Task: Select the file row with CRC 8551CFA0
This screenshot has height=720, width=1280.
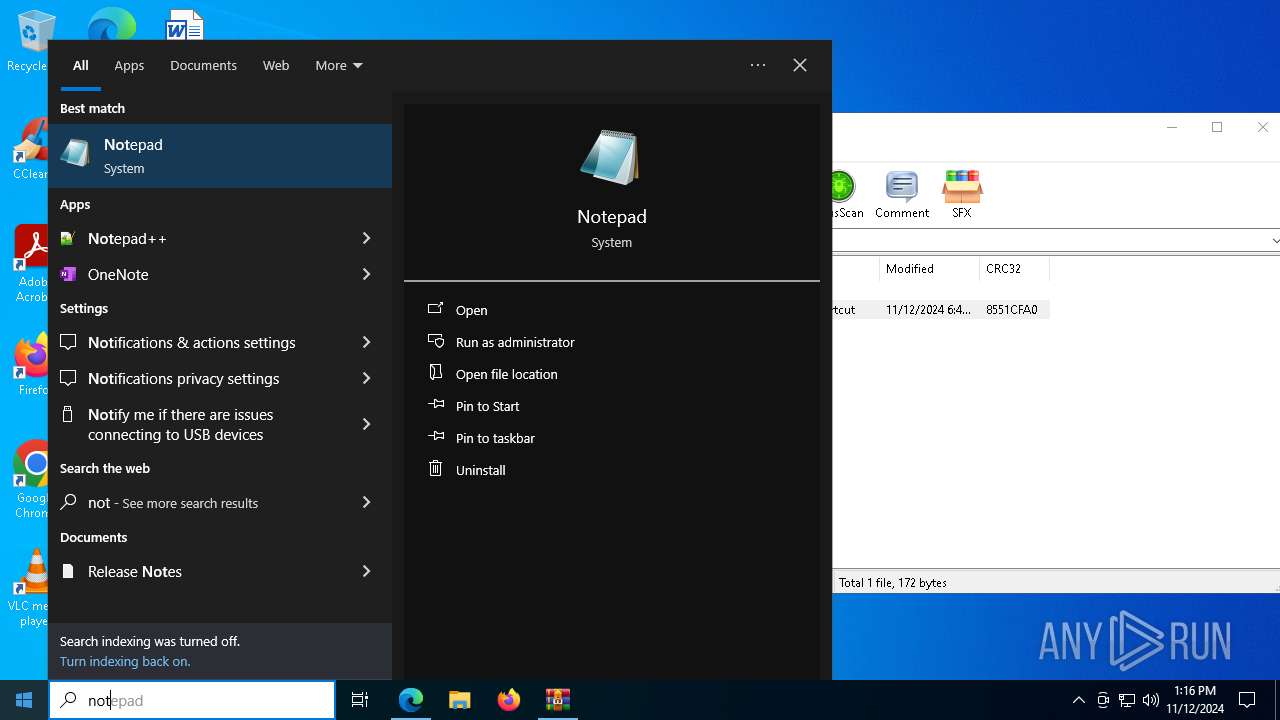Action: 941,310
